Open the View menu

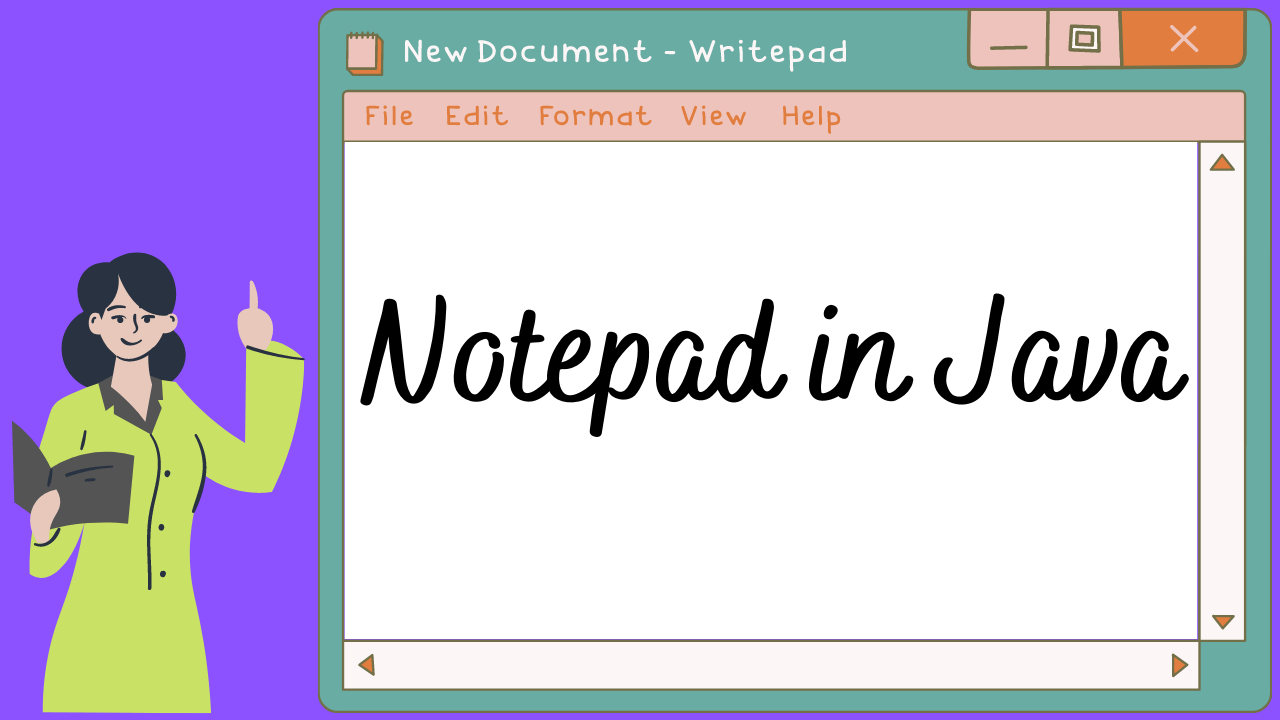(x=714, y=116)
